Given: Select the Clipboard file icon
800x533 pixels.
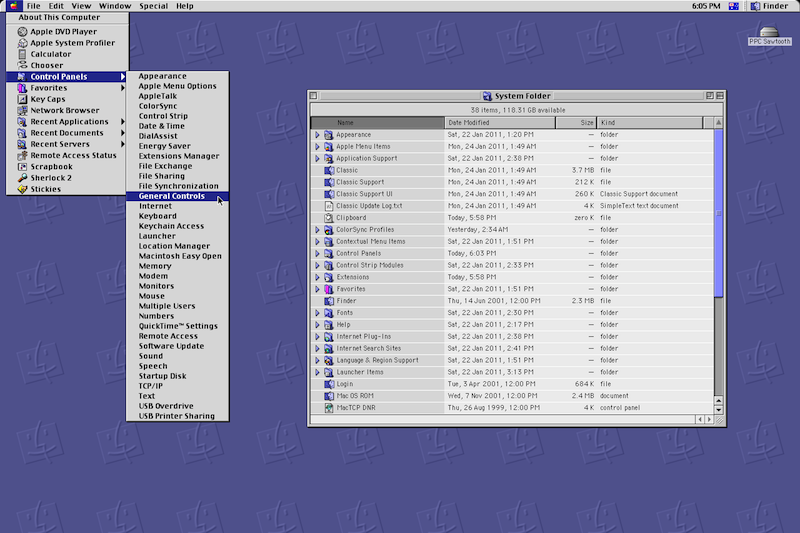Looking at the screenshot, I should 329,218.
